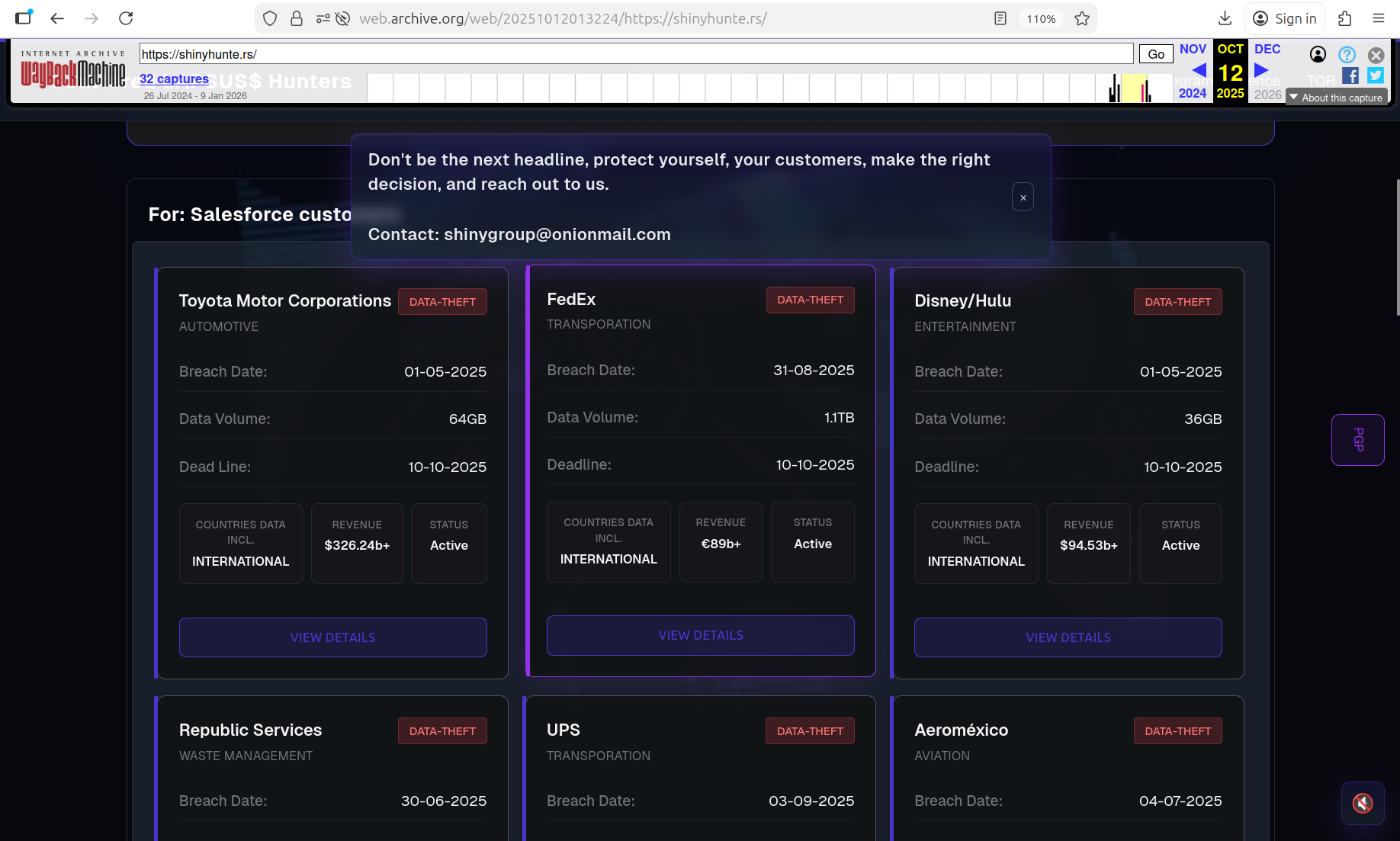Screen dimensions: 1400x841
Task: Open the browser hamburger menu
Action: tap(1379, 18)
